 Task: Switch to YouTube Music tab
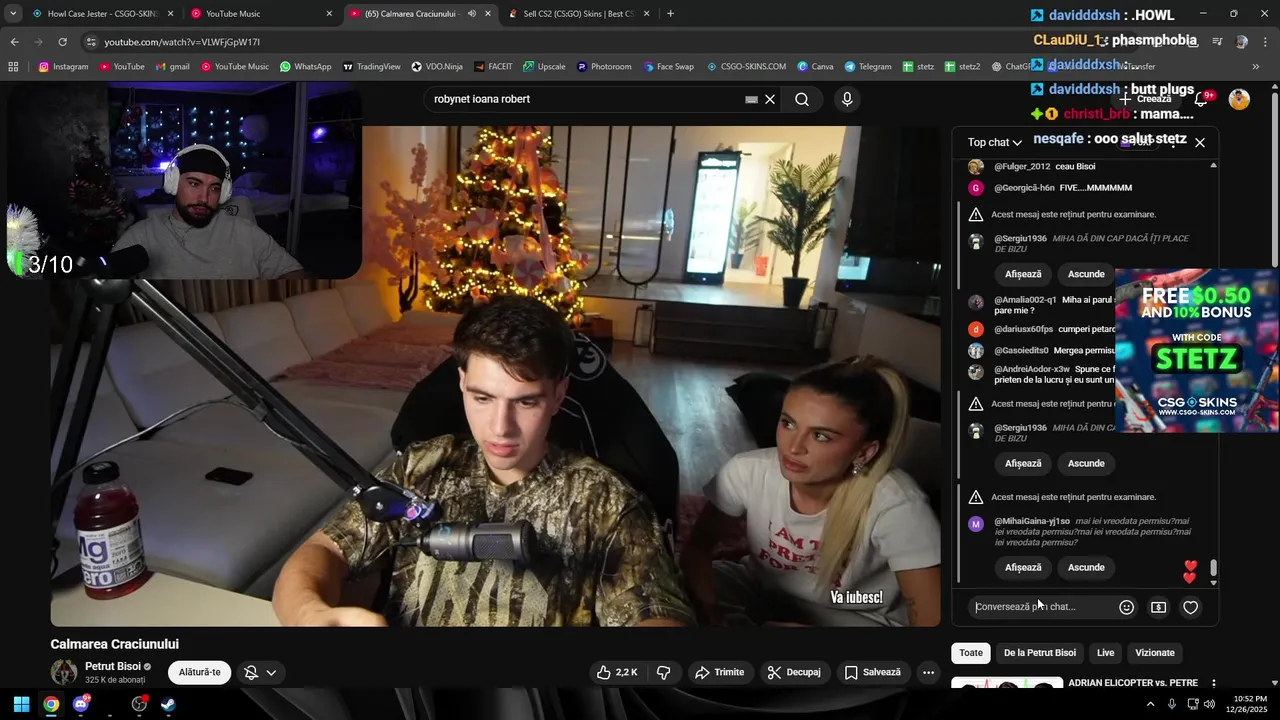260,14
